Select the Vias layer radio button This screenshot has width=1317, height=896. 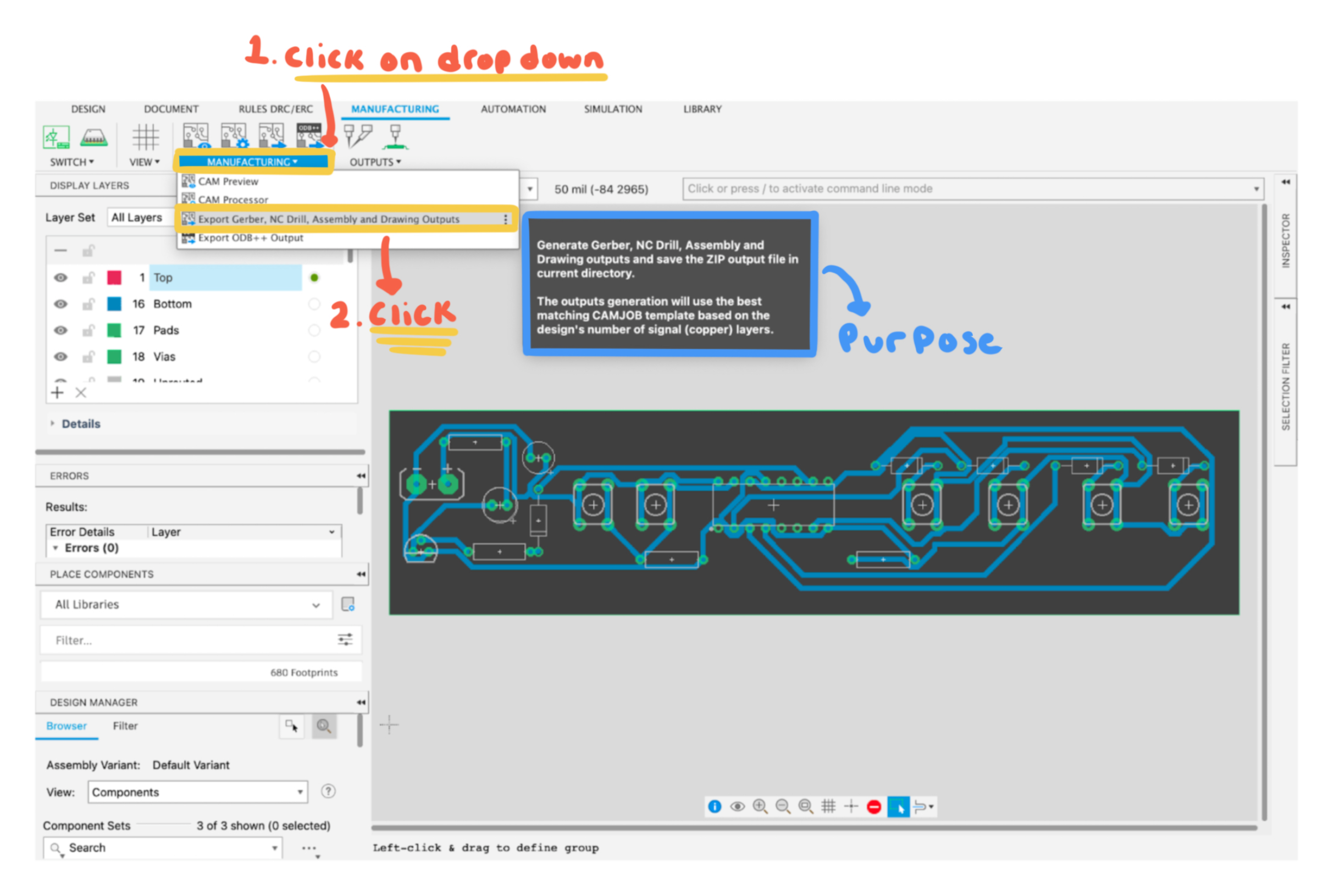(314, 356)
